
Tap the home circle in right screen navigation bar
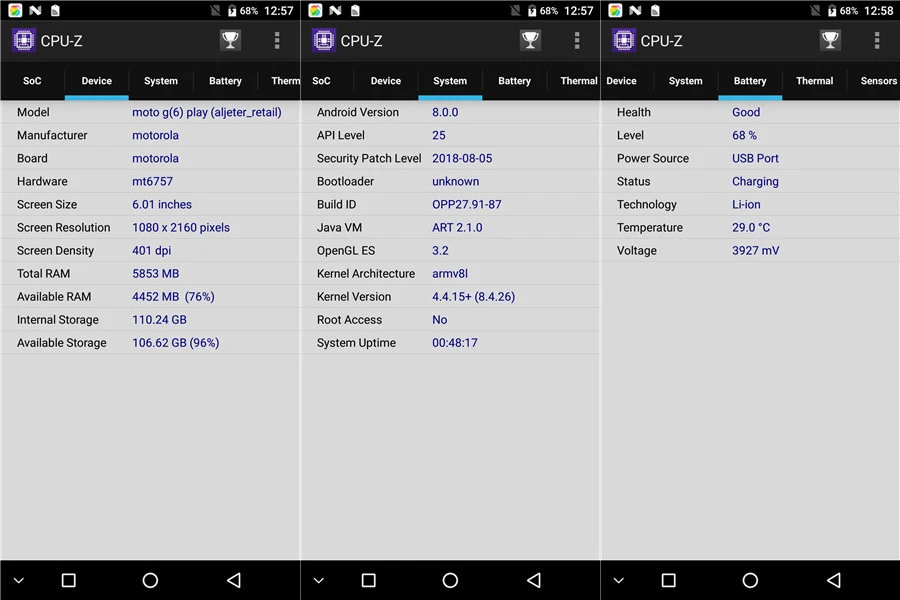pyautogui.click(x=750, y=580)
